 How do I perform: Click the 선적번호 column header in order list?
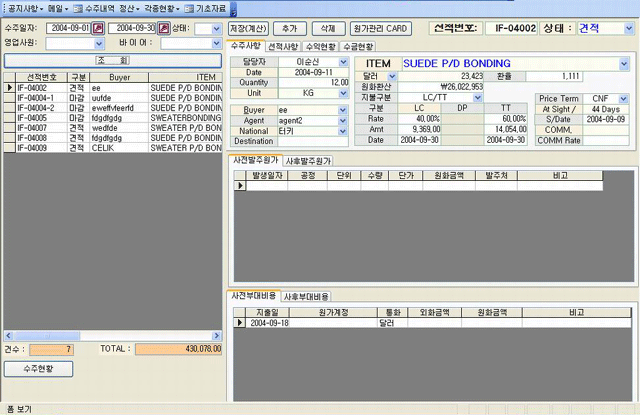click(x=41, y=78)
